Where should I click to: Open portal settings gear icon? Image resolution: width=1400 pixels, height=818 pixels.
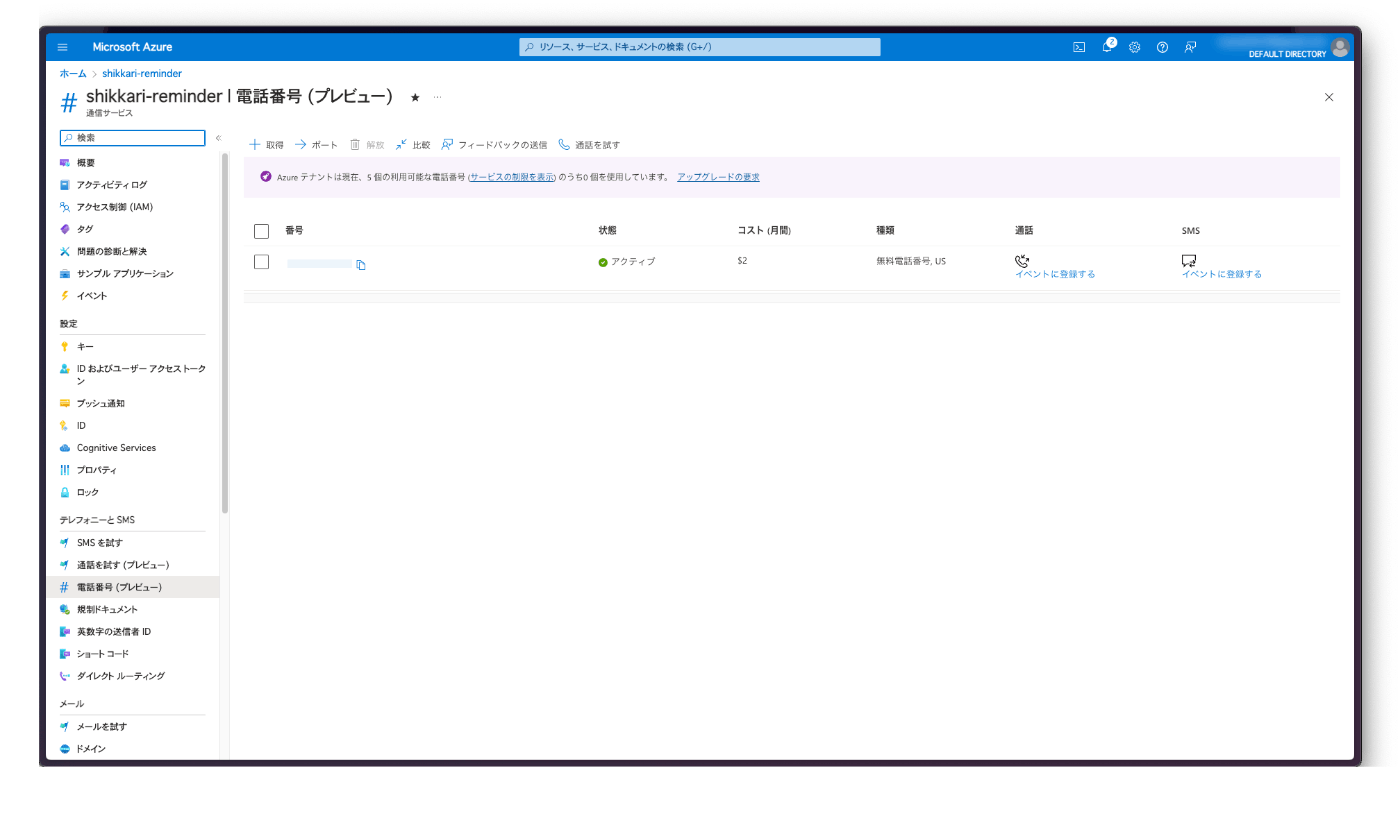pos(1135,47)
